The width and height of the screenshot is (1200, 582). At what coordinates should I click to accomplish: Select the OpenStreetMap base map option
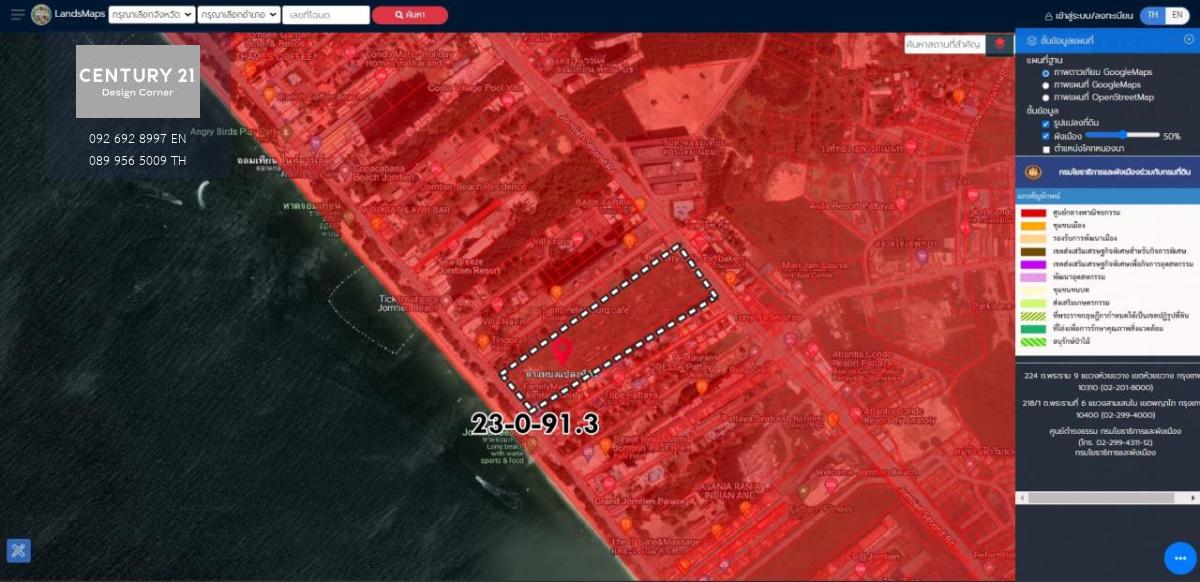pos(1046,98)
